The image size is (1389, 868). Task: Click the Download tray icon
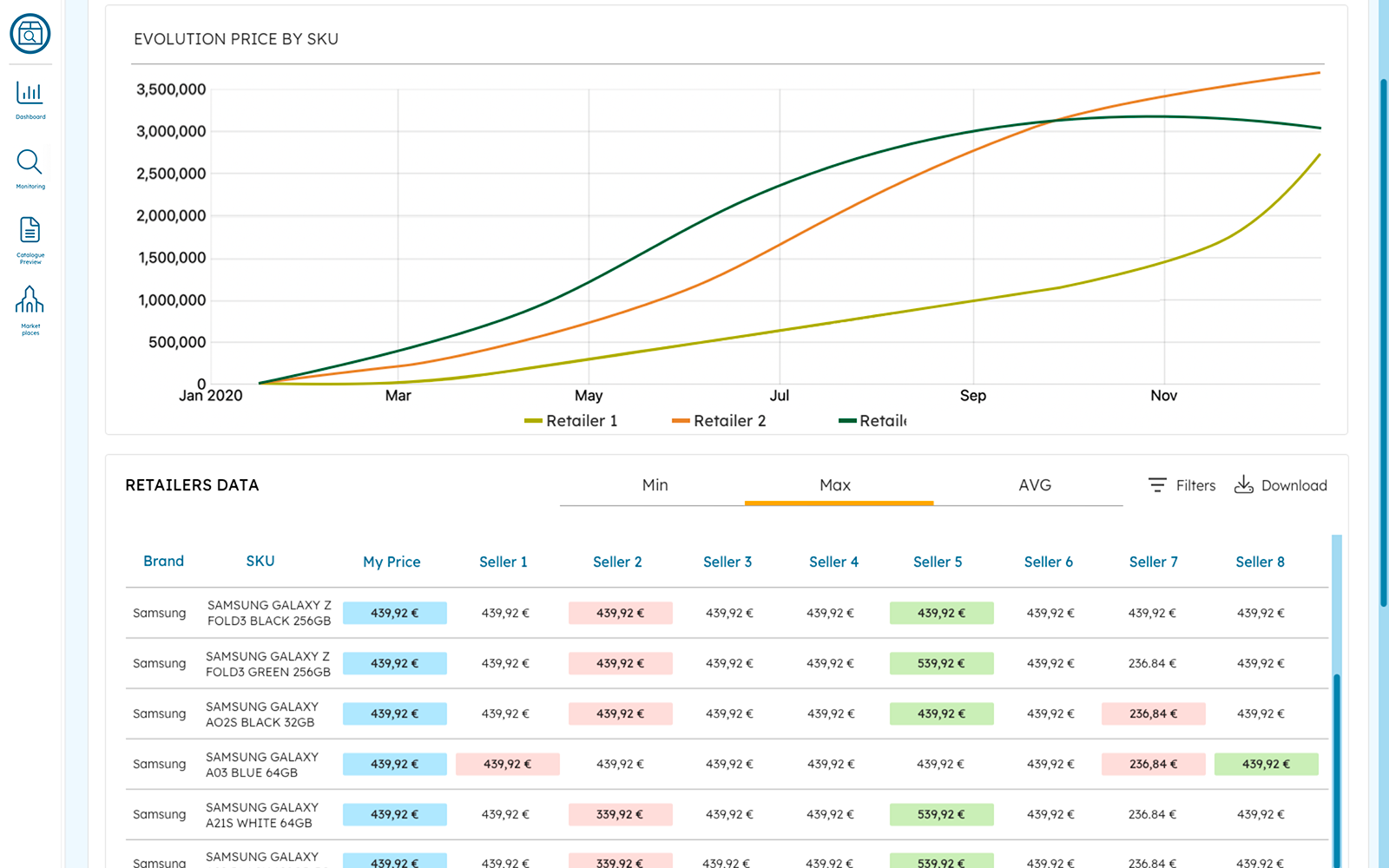click(1244, 484)
